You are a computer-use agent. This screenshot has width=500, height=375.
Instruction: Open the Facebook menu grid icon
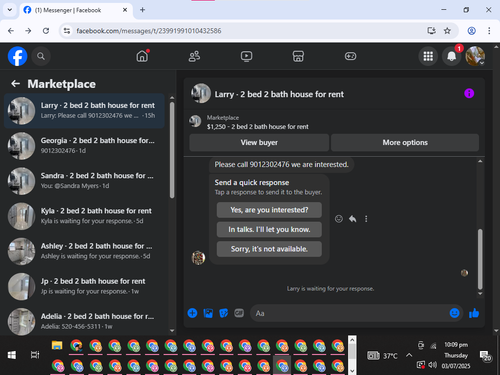point(428,56)
